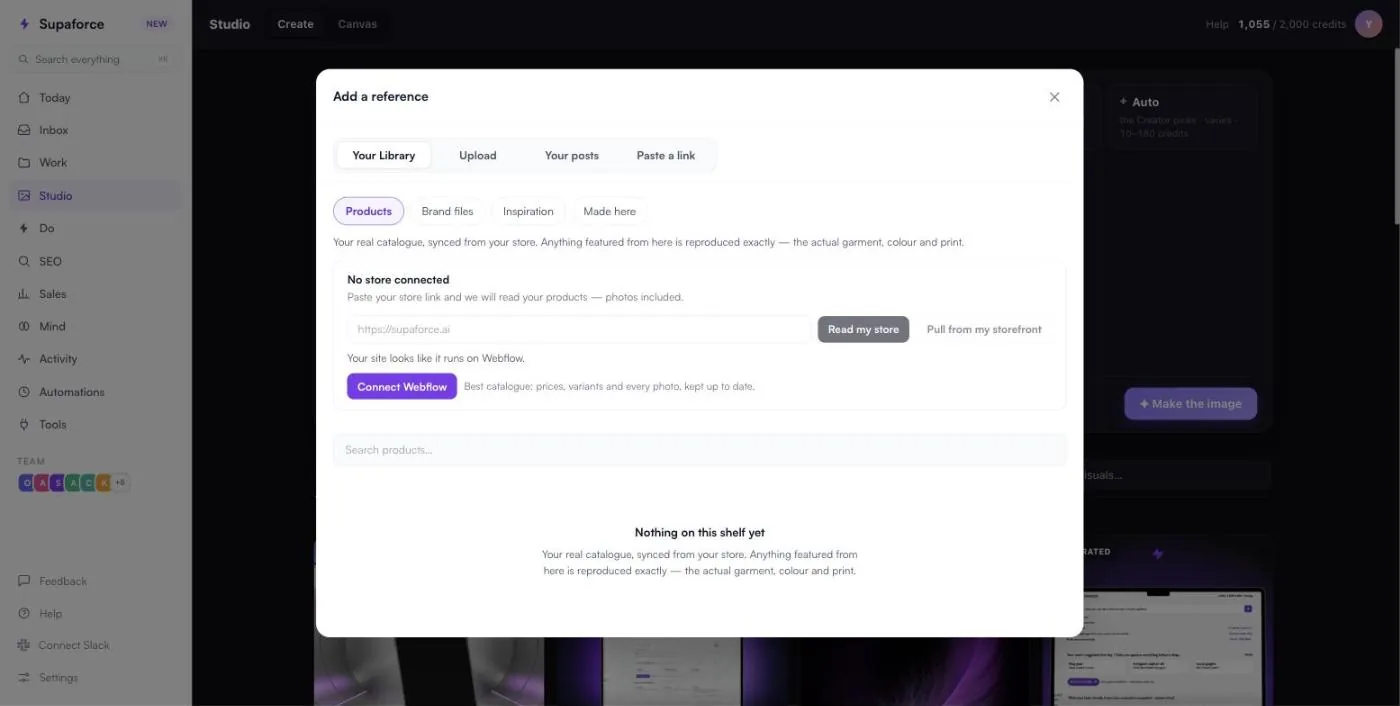1400x706 pixels.
Task: Open the Feedback chat icon
Action: tap(24, 581)
